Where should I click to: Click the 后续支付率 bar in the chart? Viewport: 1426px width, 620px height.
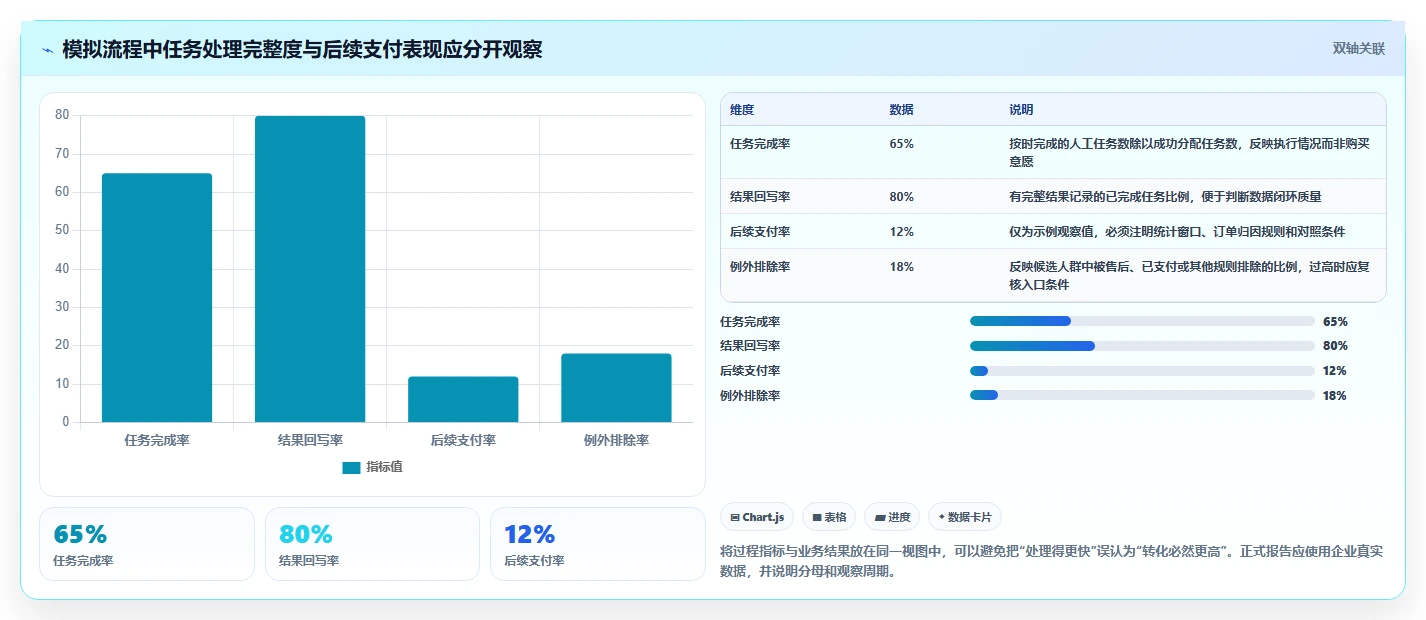click(x=463, y=399)
